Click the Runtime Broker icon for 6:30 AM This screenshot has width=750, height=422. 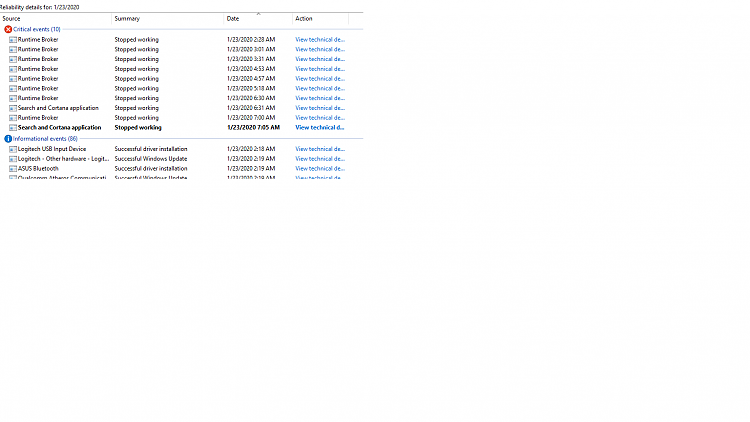[x=13, y=99]
